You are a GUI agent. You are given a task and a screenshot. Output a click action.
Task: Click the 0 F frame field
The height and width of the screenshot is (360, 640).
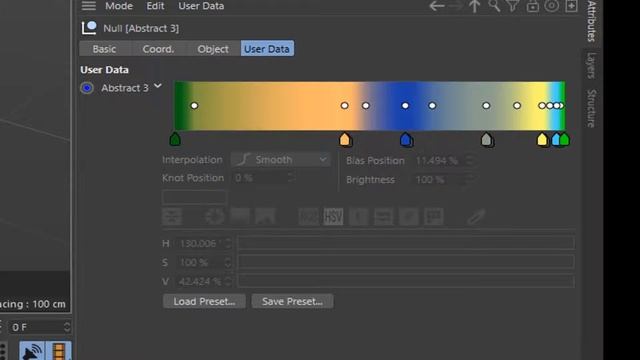click(36, 327)
